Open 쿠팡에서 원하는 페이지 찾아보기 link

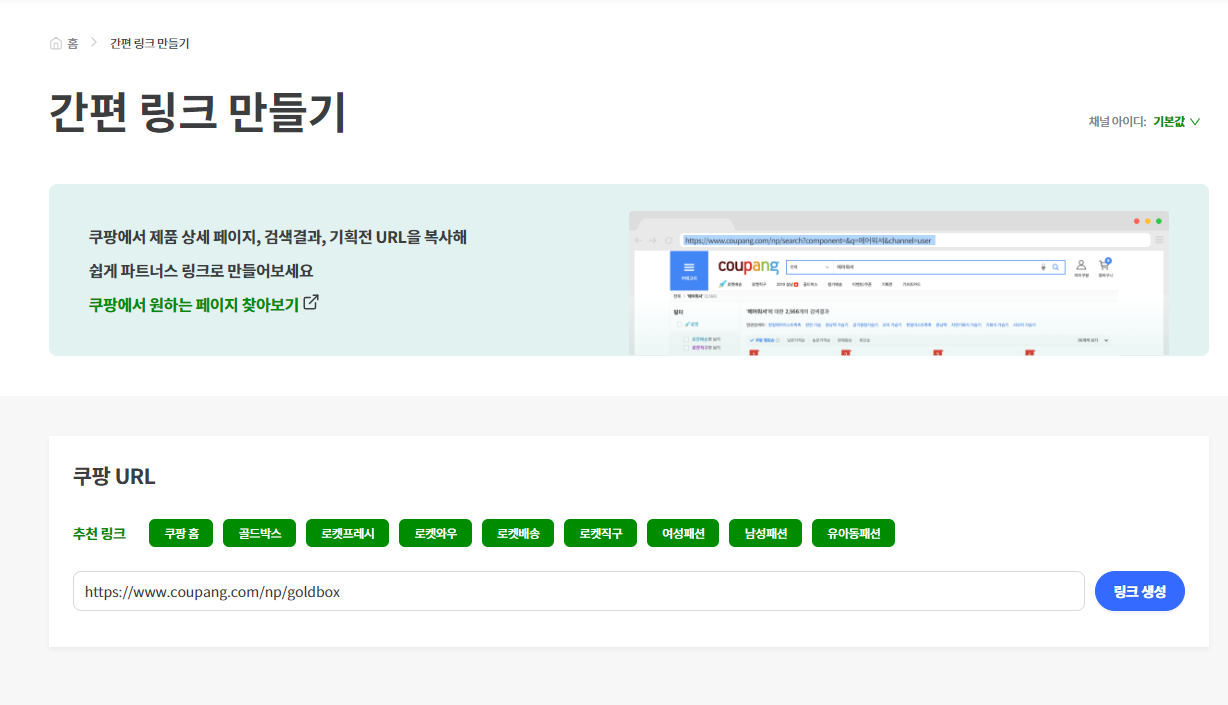coord(194,304)
